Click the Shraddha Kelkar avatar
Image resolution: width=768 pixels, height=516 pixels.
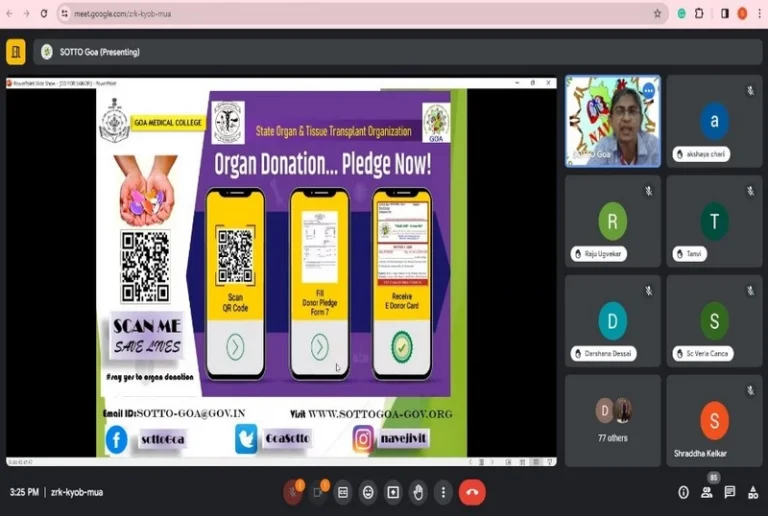click(714, 420)
